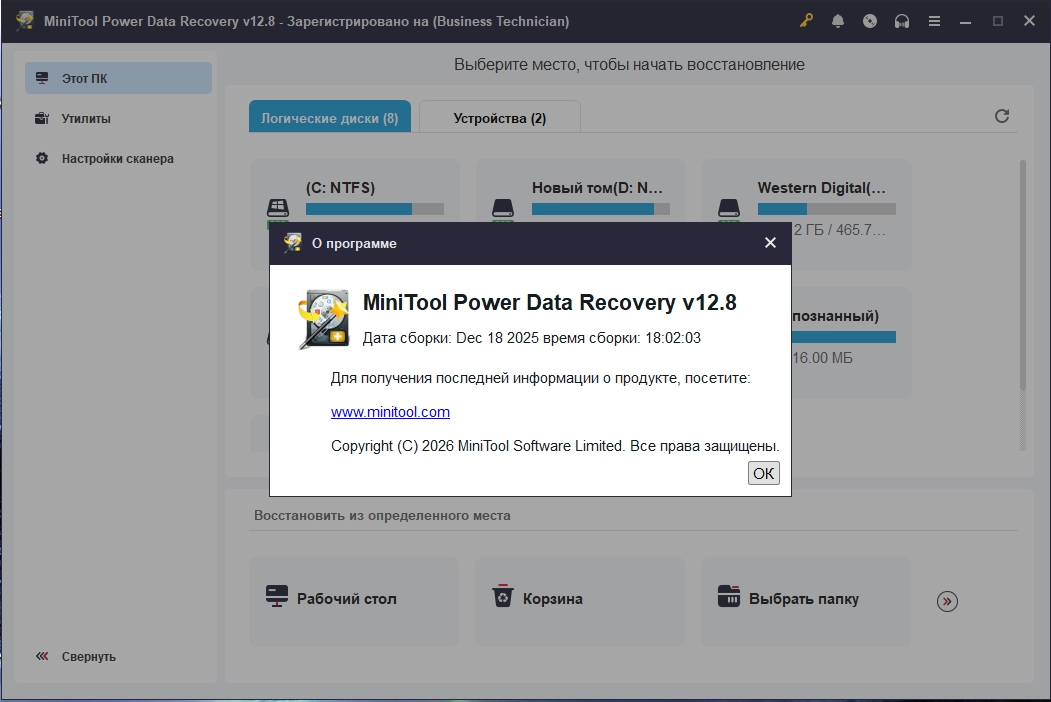This screenshot has width=1051, height=702.
Task: Click the 'Утилиты' toolbox icon
Action: pos(42,118)
